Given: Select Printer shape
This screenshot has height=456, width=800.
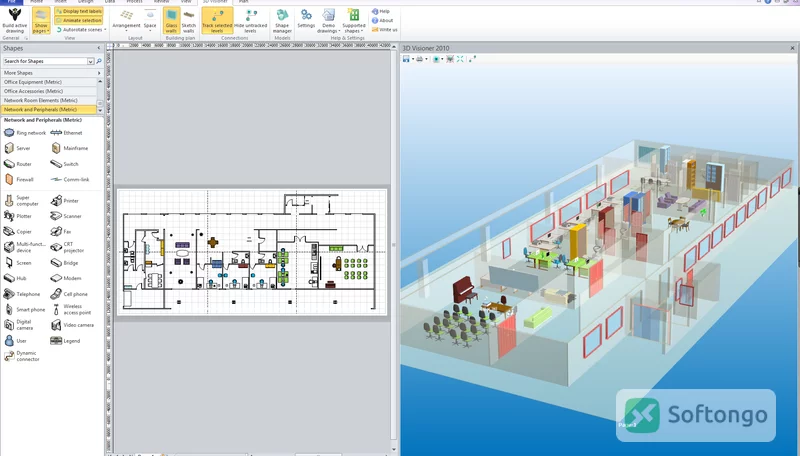Looking at the screenshot, I should [65, 200].
